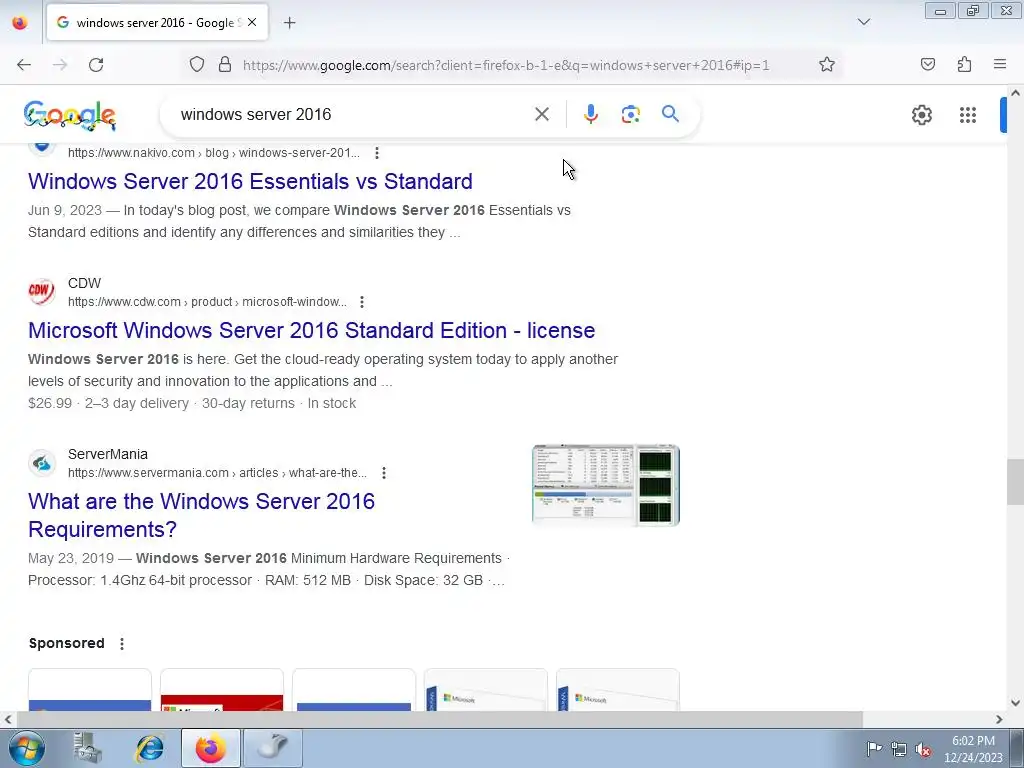
Task: Click the muted volume tray icon
Action: pyautogui.click(x=923, y=749)
